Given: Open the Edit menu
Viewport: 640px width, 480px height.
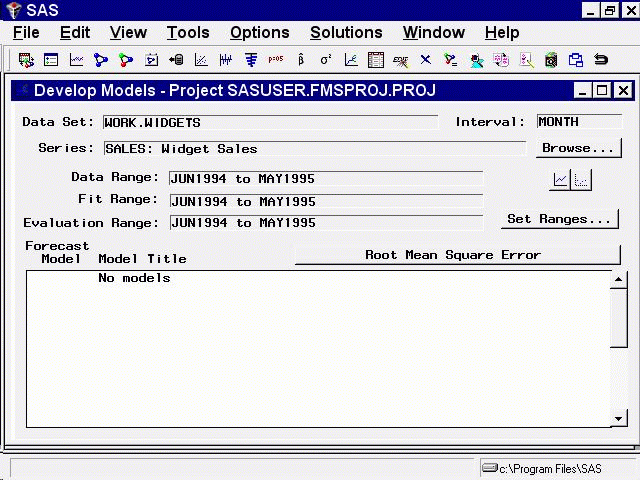Looking at the screenshot, I should pyautogui.click(x=75, y=32).
